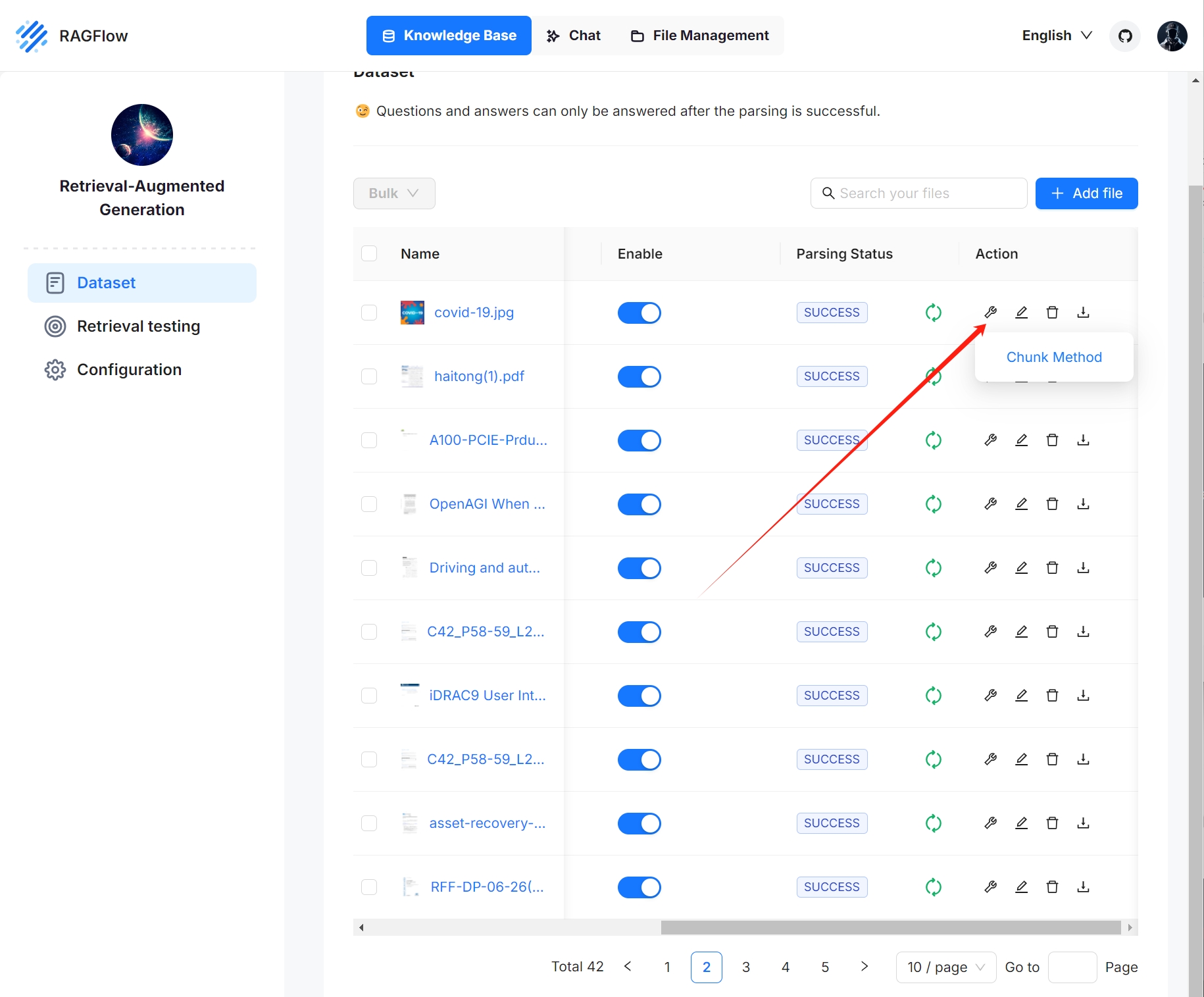1204x997 pixels.
Task: Click the wrench icon for covid-19.jpg
Action: (x=990, y=313)
